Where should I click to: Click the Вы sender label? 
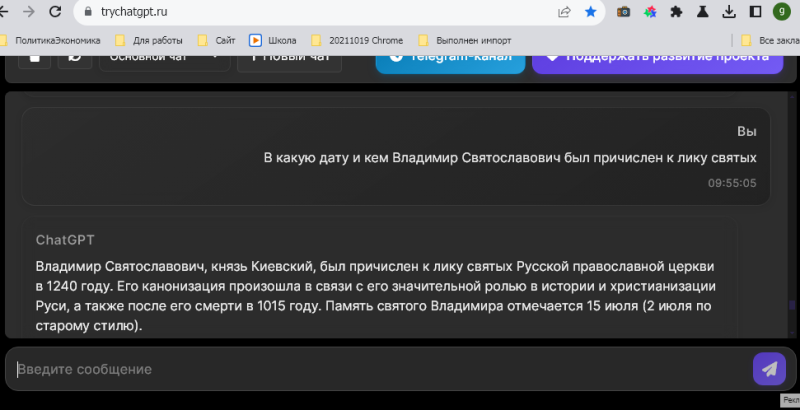click(x=747, y=132)
